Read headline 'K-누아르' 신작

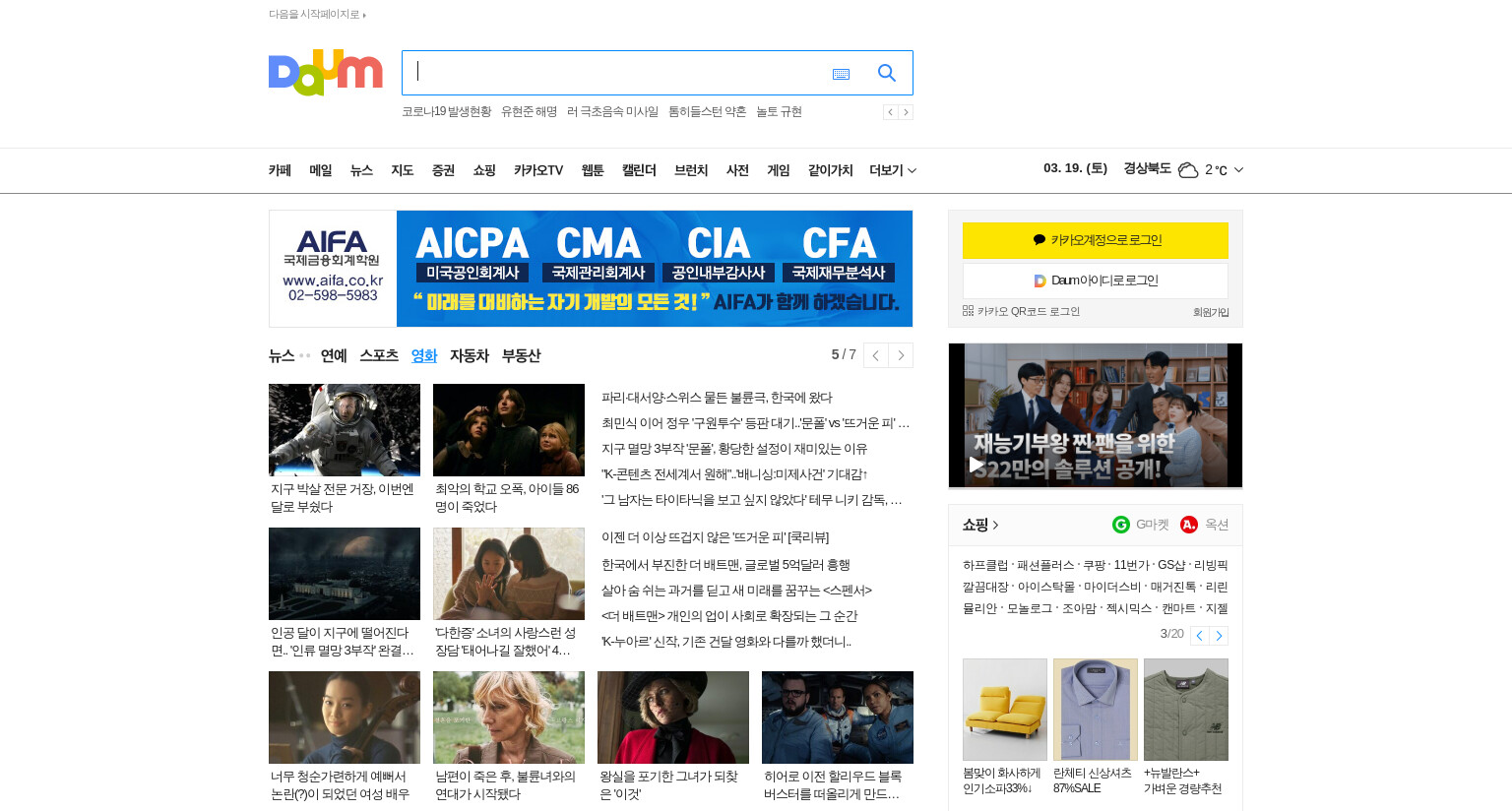726,642
